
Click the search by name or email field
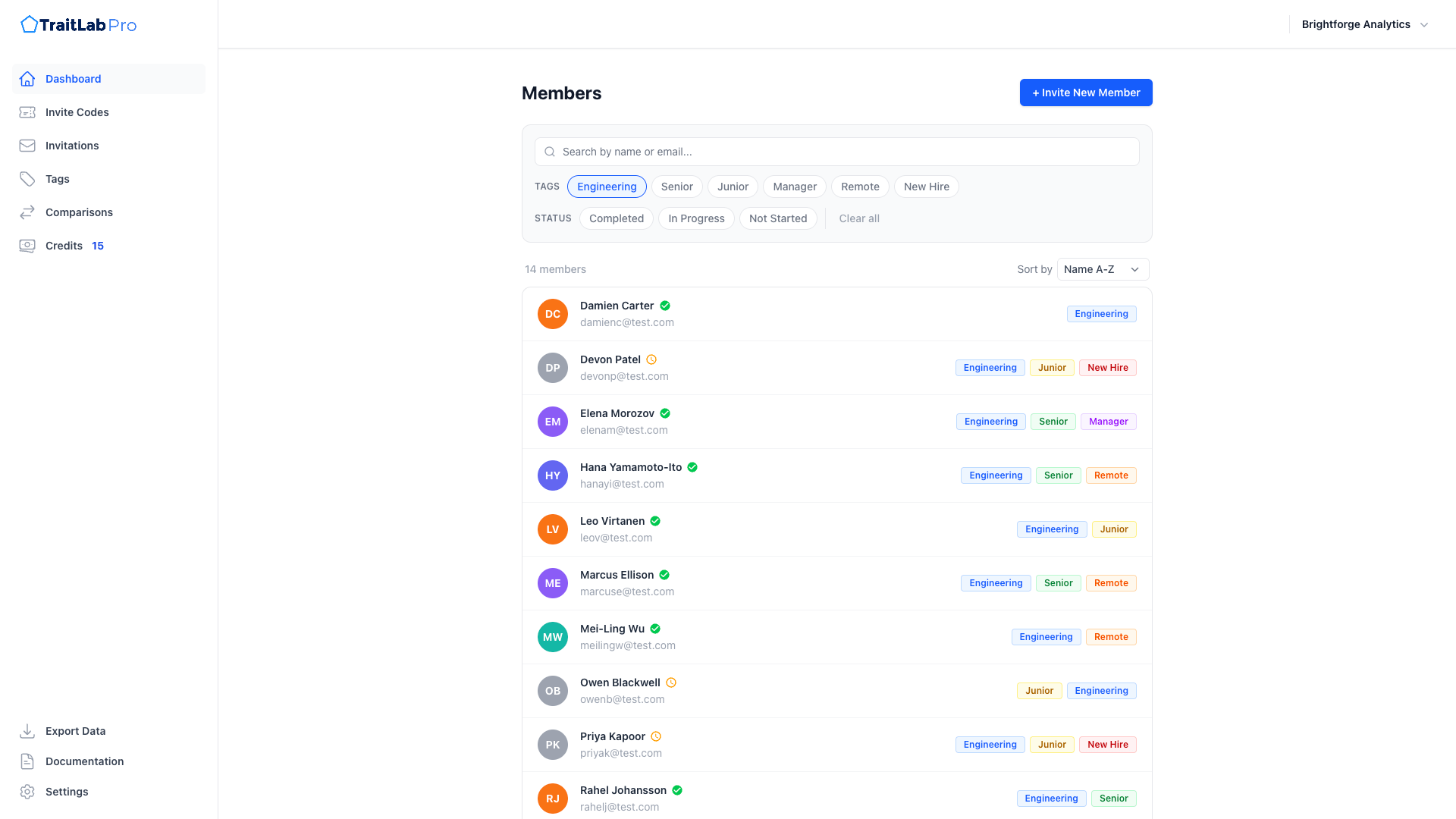click(836, 152)
